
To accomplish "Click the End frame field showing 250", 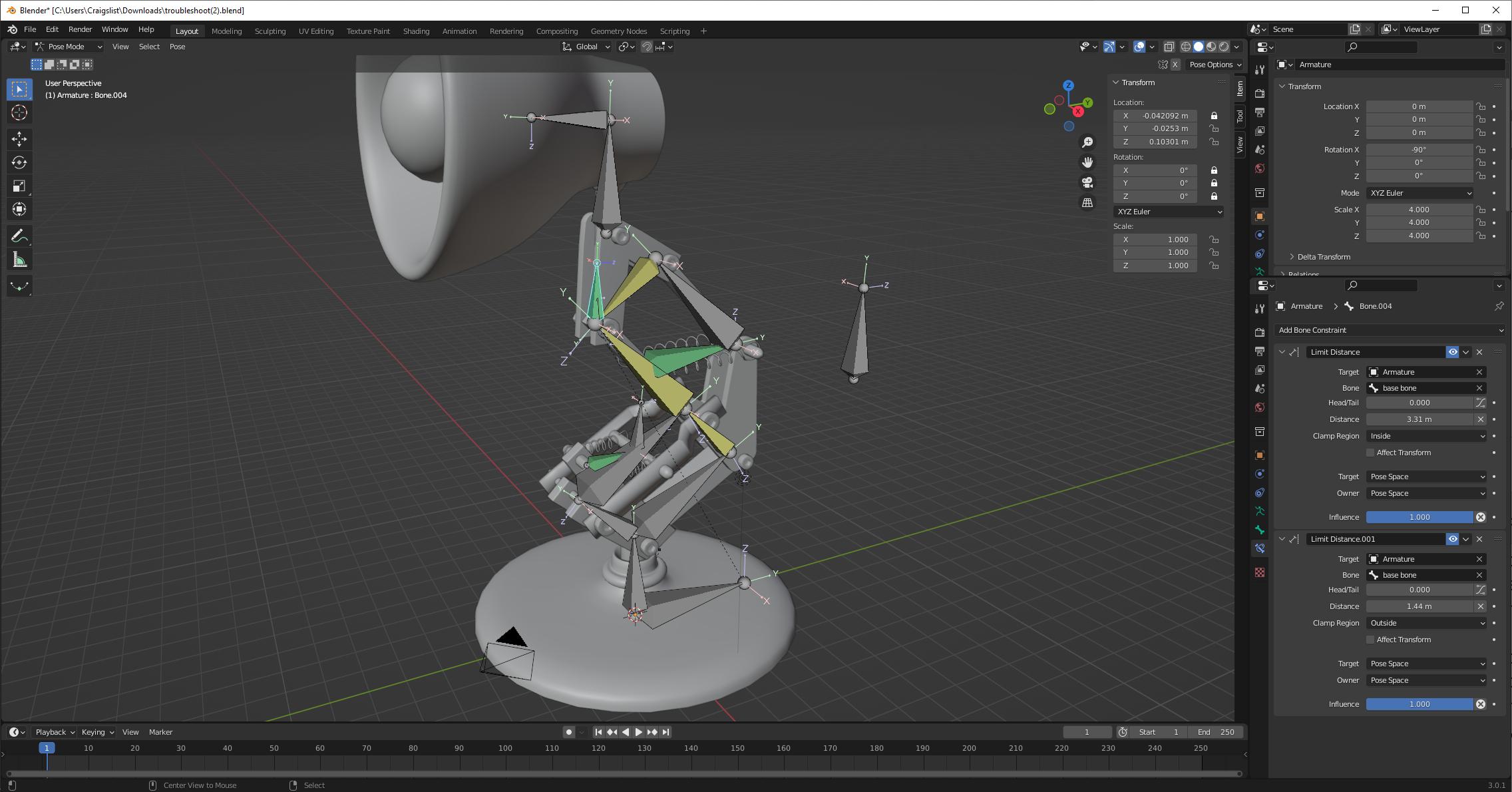I will pyautogui.click(x=1217, y=731).
